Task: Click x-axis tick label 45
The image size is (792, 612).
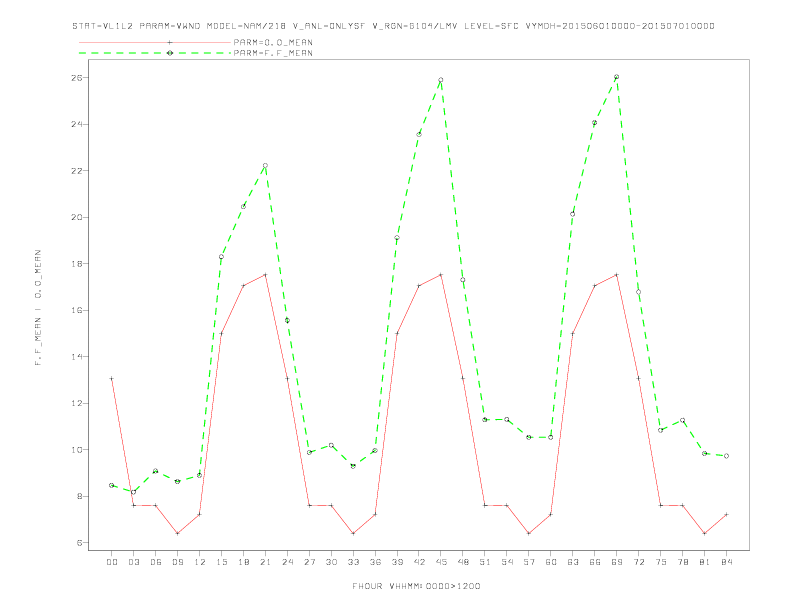Action: [x=441, y=562]
